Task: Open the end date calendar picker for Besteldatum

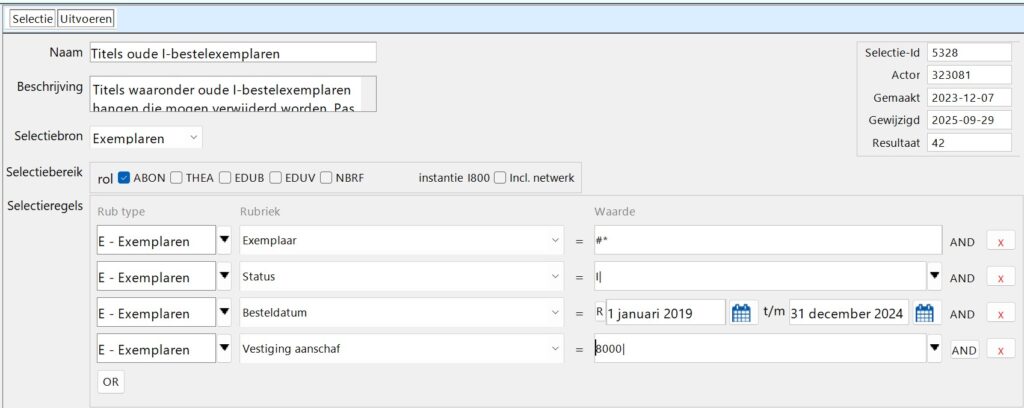Action: coord(924,313)
